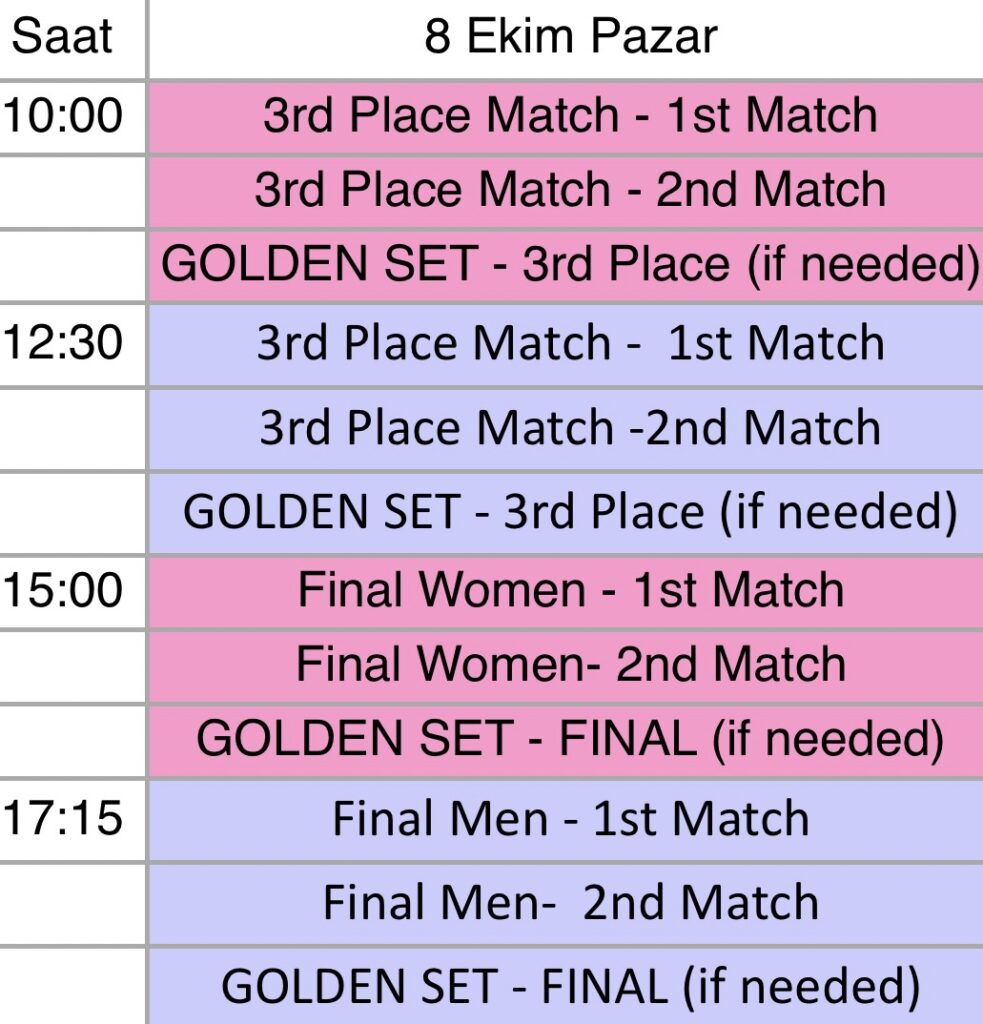Click the "Saat" column header
This screenshot has width=983, height=1024.
point(62,38)
